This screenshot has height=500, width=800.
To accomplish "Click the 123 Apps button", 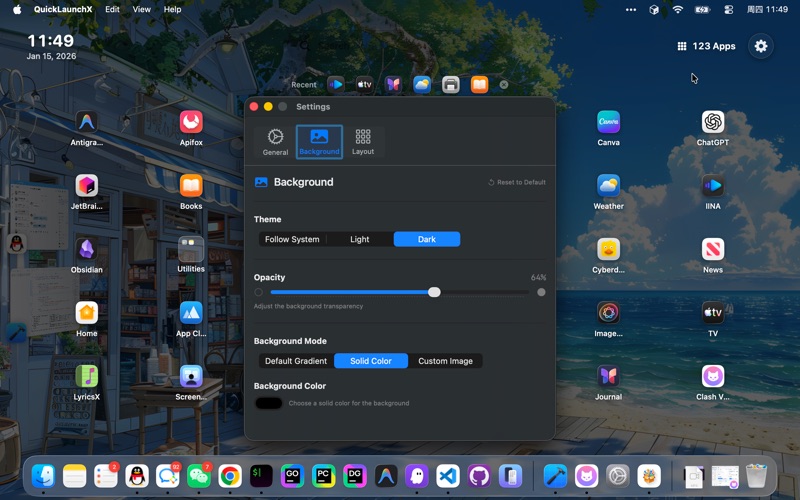I will point(706,46).
